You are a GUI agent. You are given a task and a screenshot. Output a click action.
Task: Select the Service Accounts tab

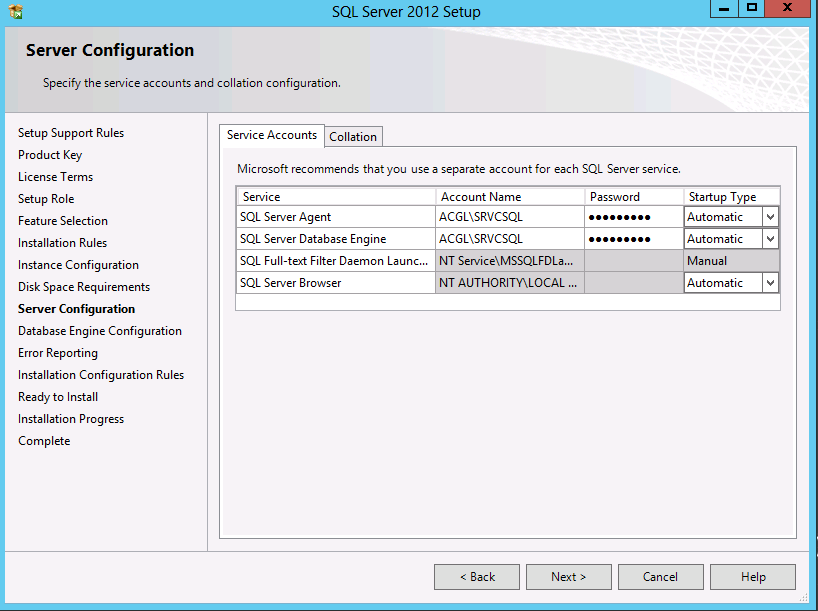coord(272,135)
